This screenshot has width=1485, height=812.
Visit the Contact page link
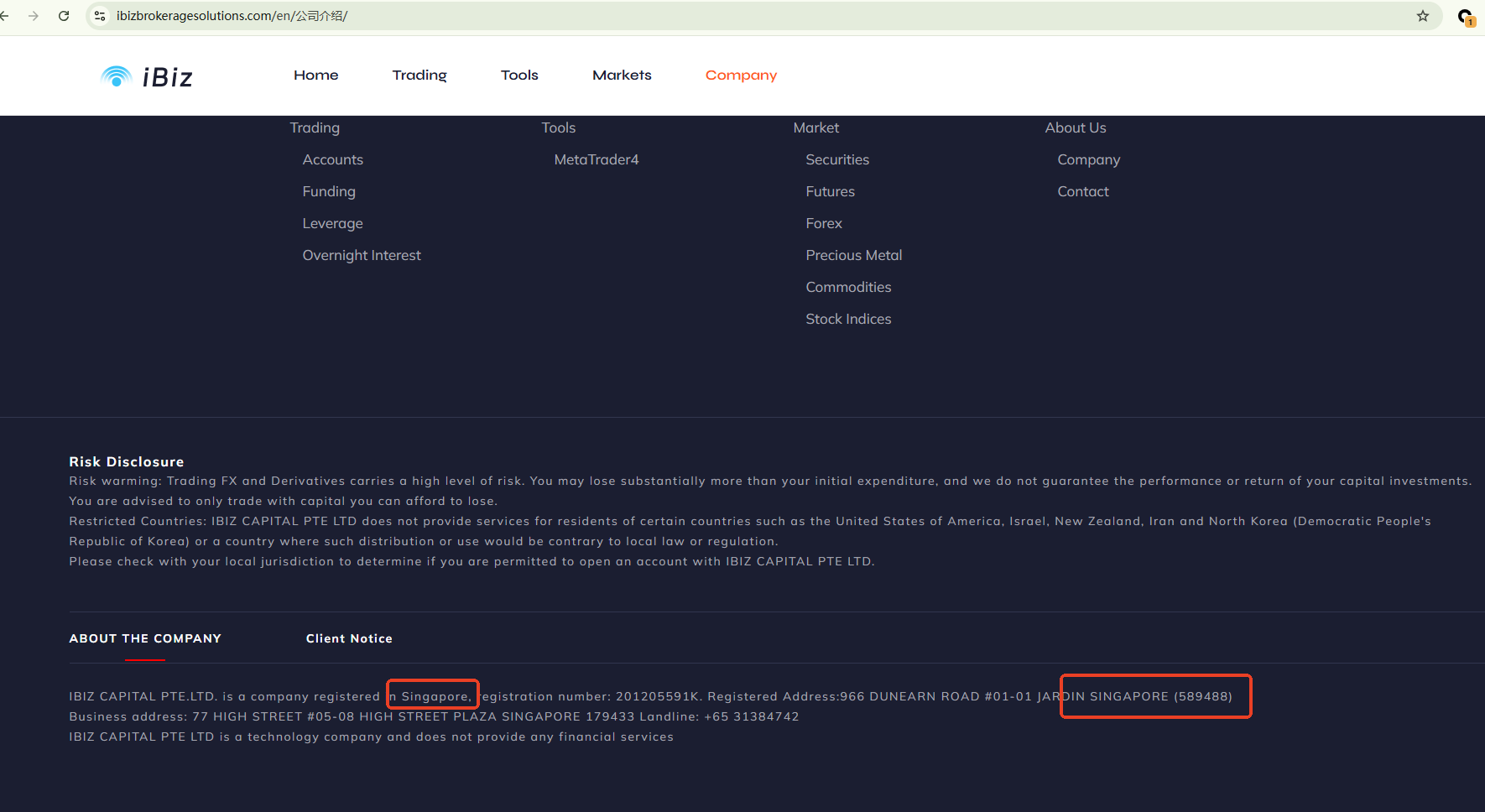pyautogui.click(x=1083, y=192)
